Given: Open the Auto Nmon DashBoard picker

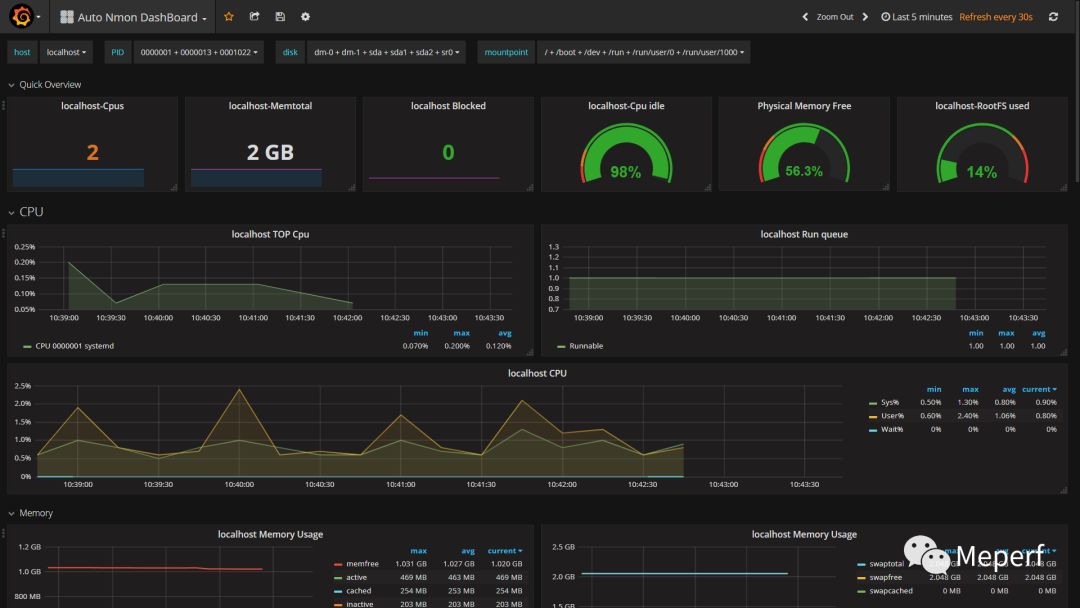Looking at the screenshot, I should [142, 17].
